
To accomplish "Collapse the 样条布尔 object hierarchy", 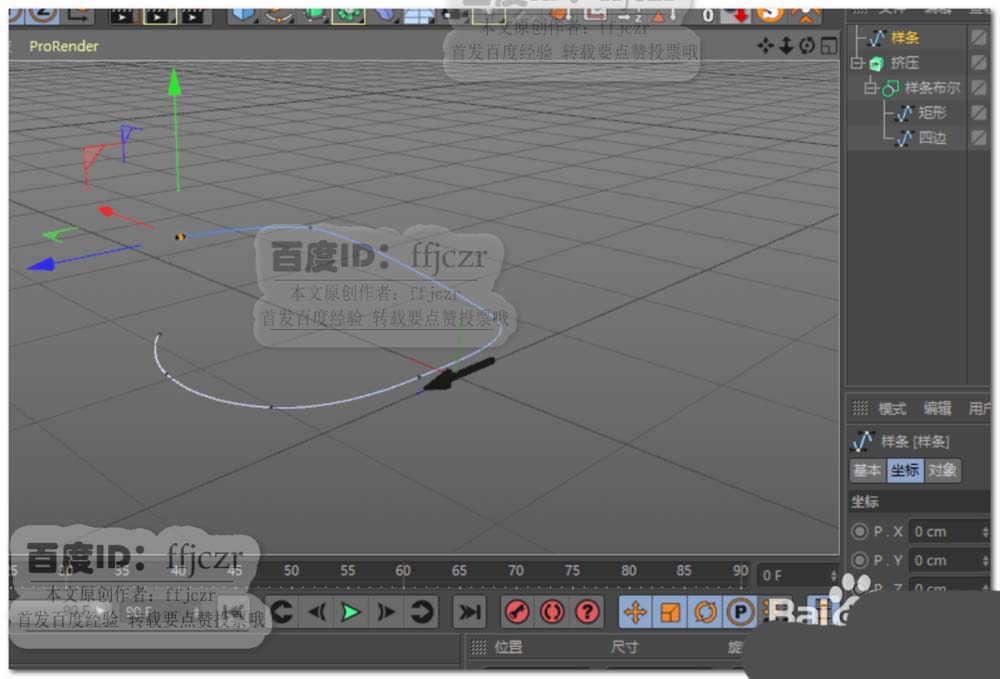I will click(871, 87).
